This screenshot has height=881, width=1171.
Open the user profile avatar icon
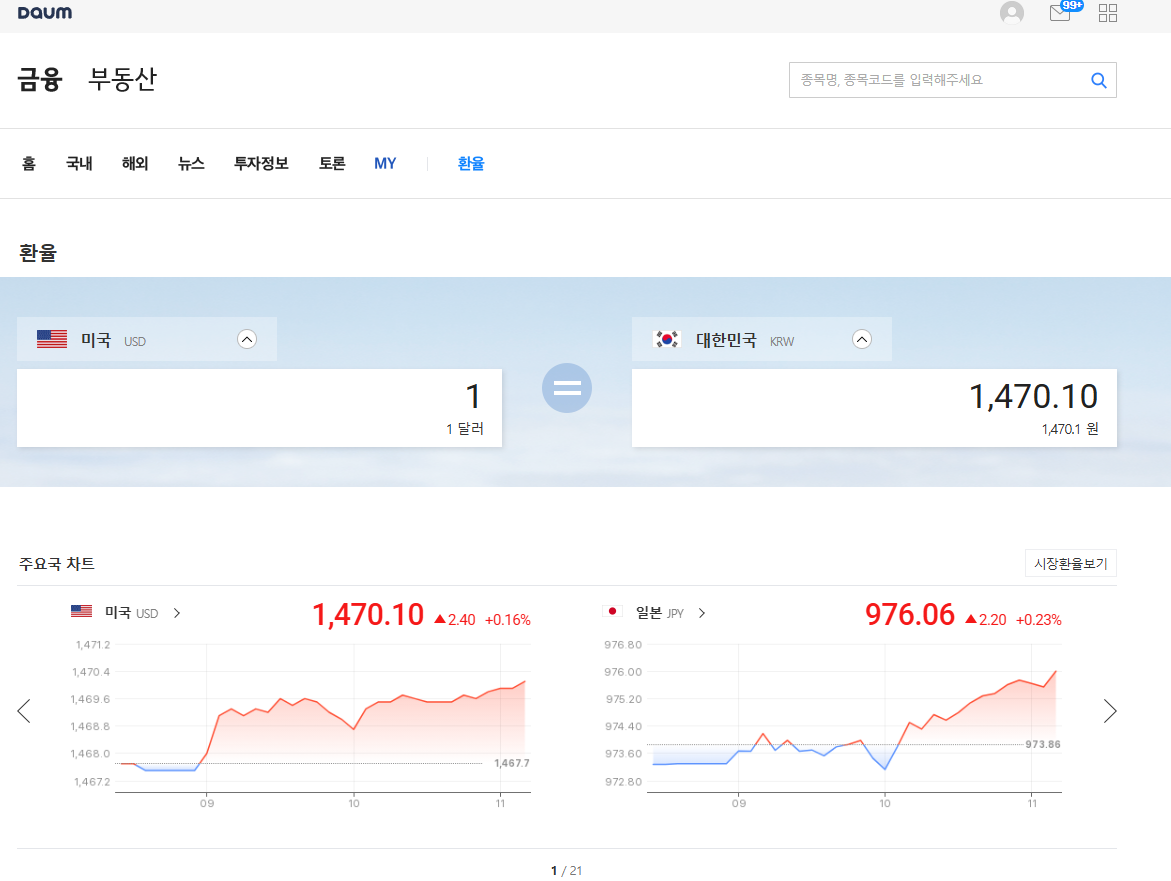click(x=1012, y=13)
